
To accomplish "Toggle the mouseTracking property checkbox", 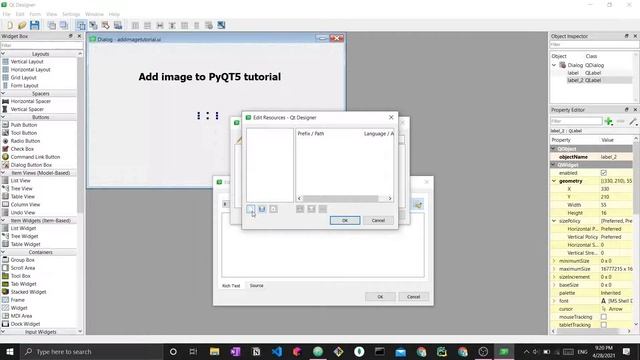I will coord(604,317).
